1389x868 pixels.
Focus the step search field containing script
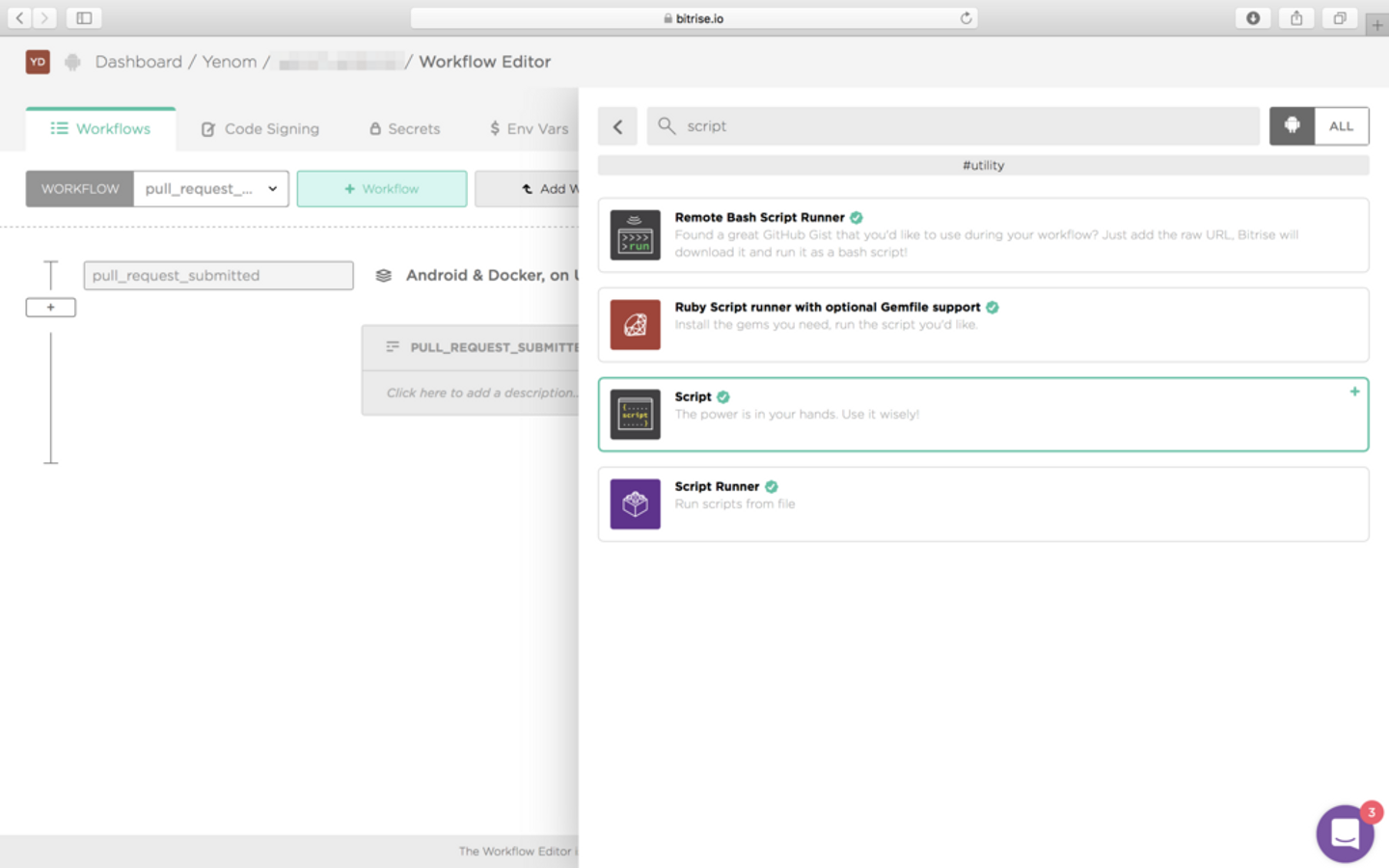(x=953, y=126)
